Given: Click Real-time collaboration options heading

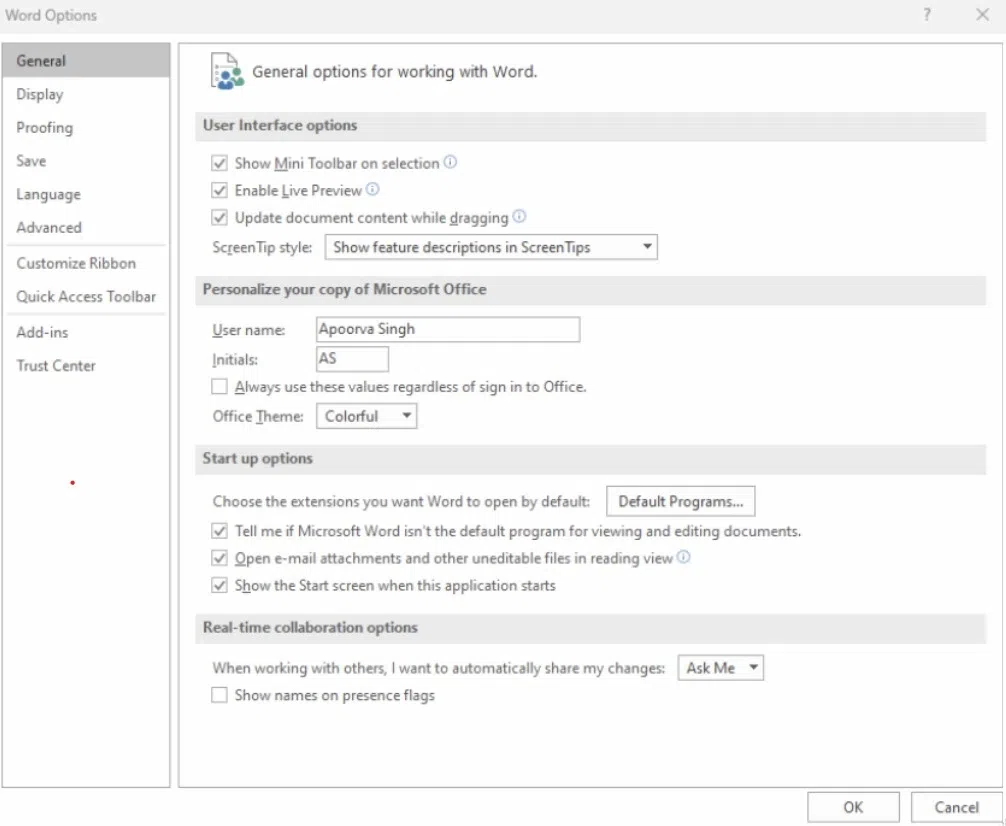Looking at the screenshot, I should (x=310, y=627).
